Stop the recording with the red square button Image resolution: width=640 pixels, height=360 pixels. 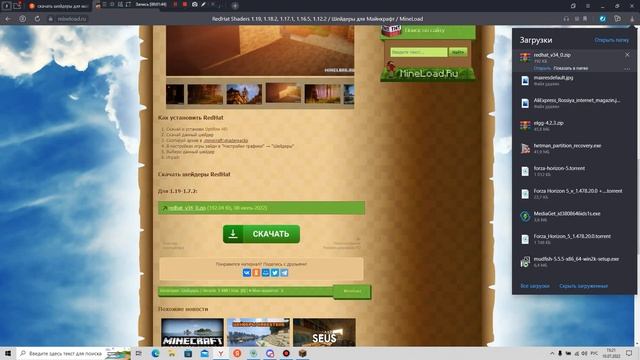pos(184,4)
